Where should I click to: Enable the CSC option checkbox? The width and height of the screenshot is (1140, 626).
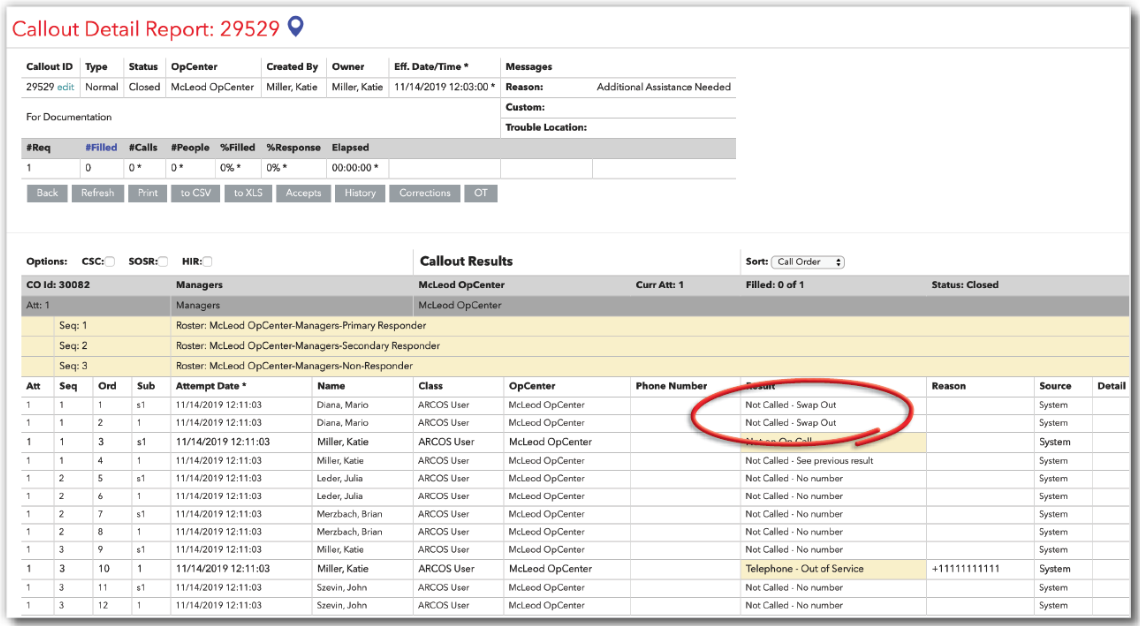110,262
